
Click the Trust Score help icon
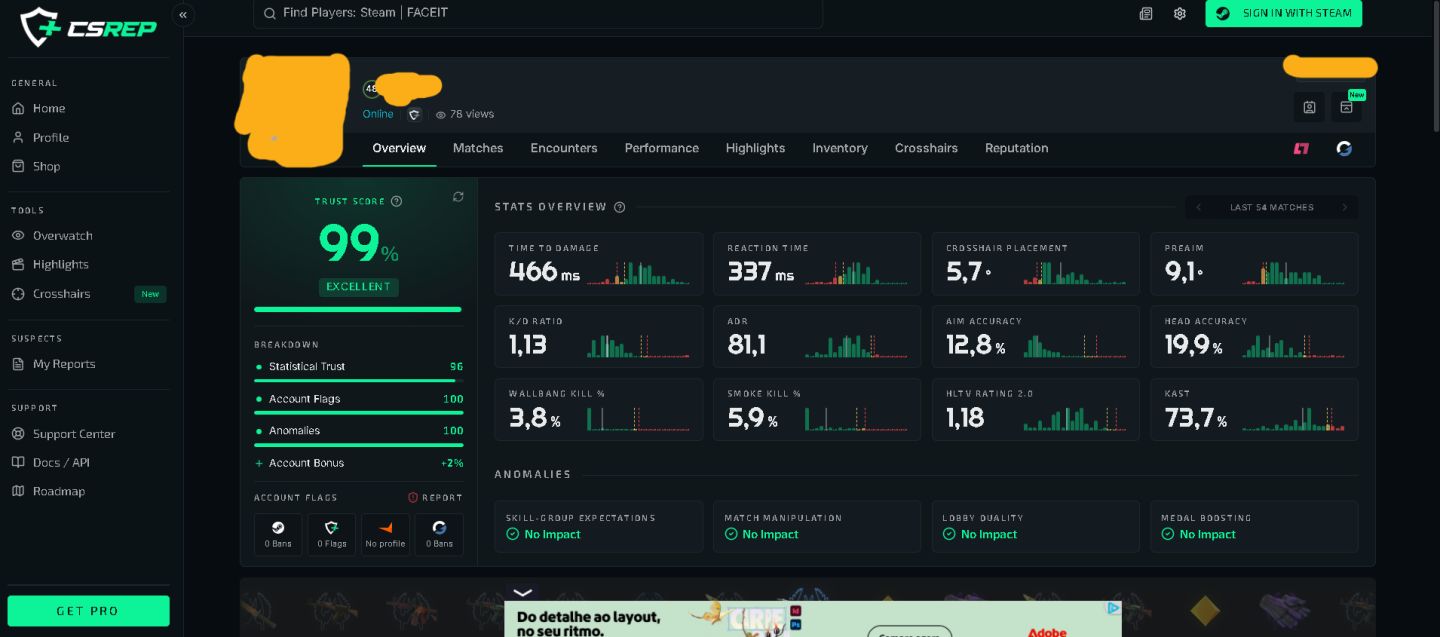396,201
